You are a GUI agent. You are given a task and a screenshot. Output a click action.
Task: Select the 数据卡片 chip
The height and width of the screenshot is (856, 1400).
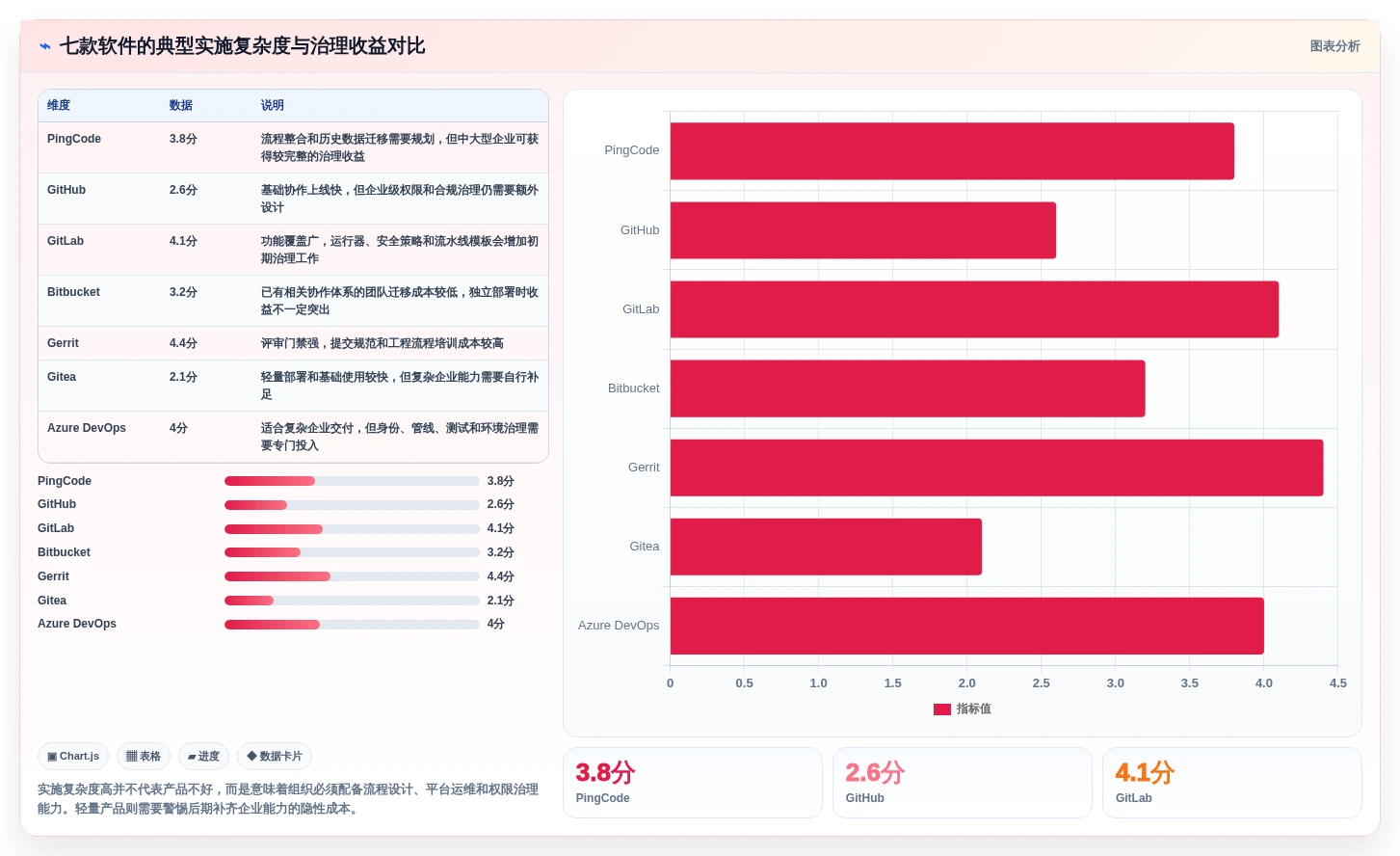pos(275,757)
